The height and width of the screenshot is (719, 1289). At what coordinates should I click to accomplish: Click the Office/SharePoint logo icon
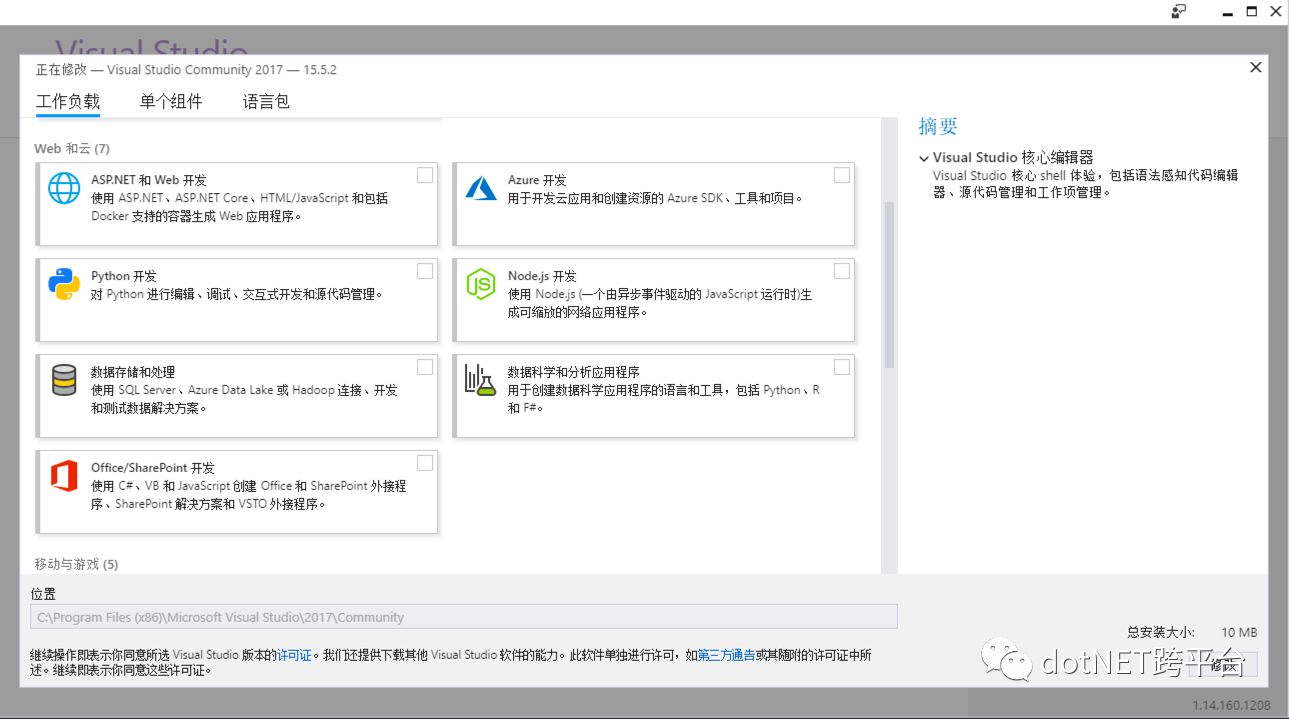[64, 476]
